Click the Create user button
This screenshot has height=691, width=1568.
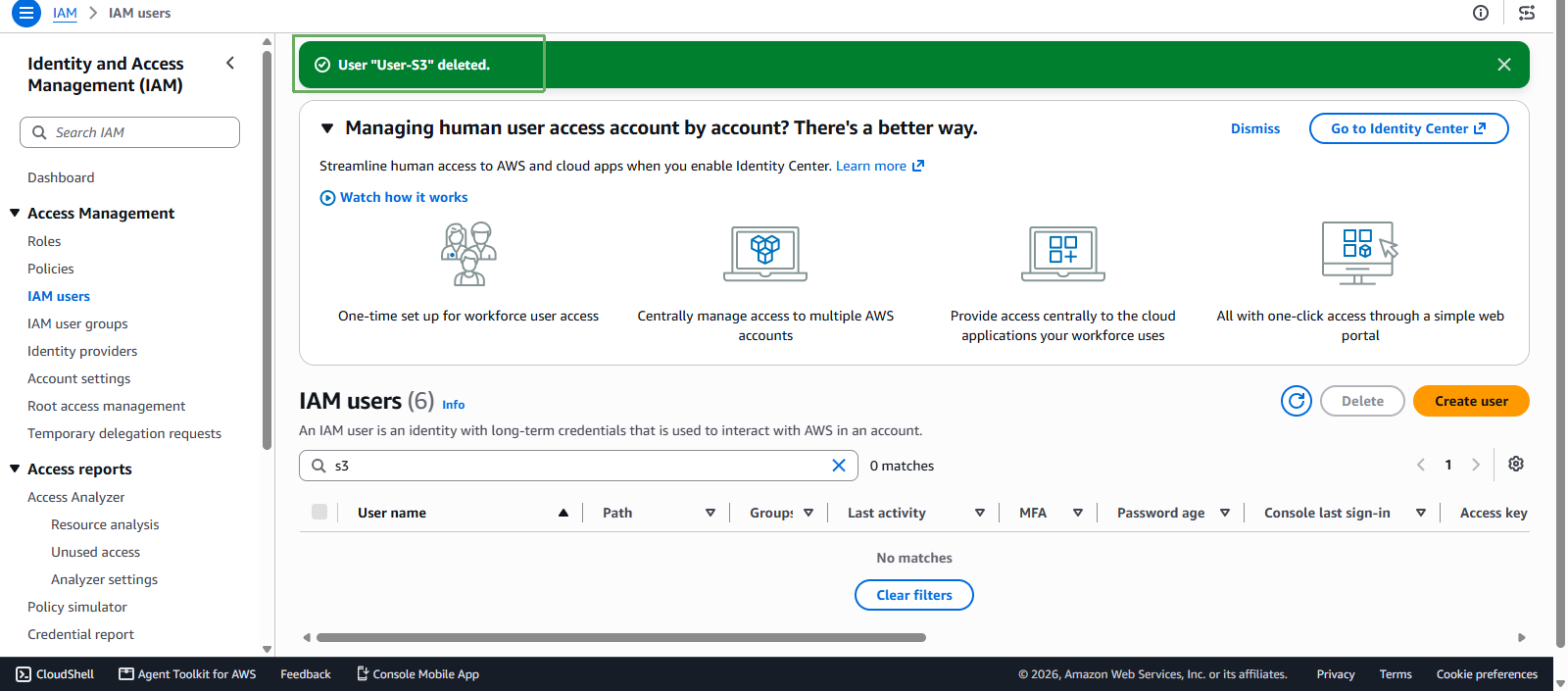click(1471, 401)
